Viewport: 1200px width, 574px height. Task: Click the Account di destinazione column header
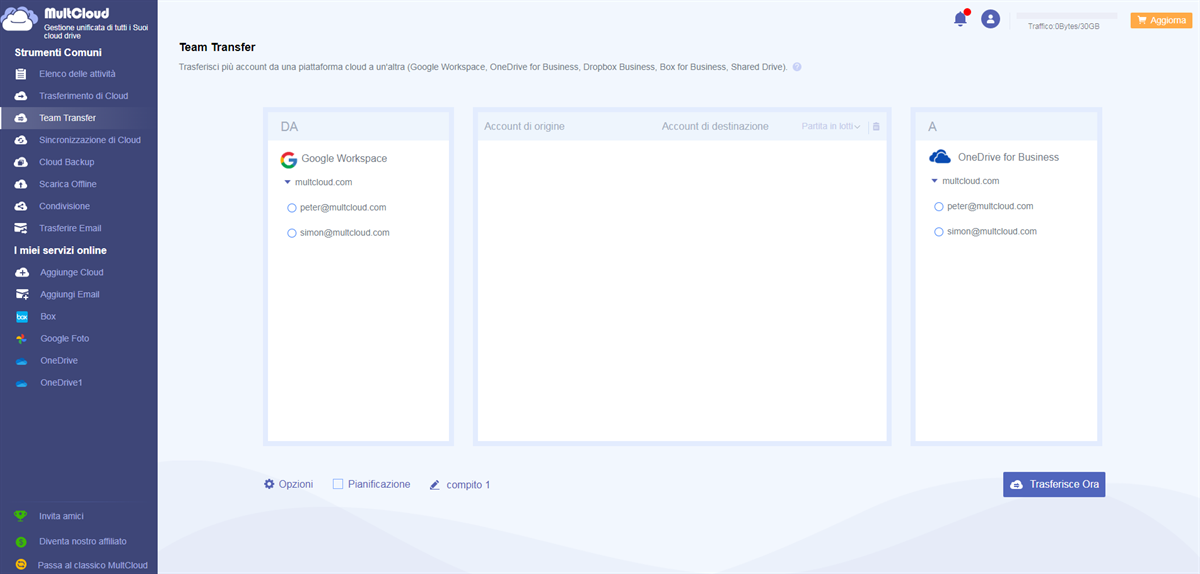[715, 127]
